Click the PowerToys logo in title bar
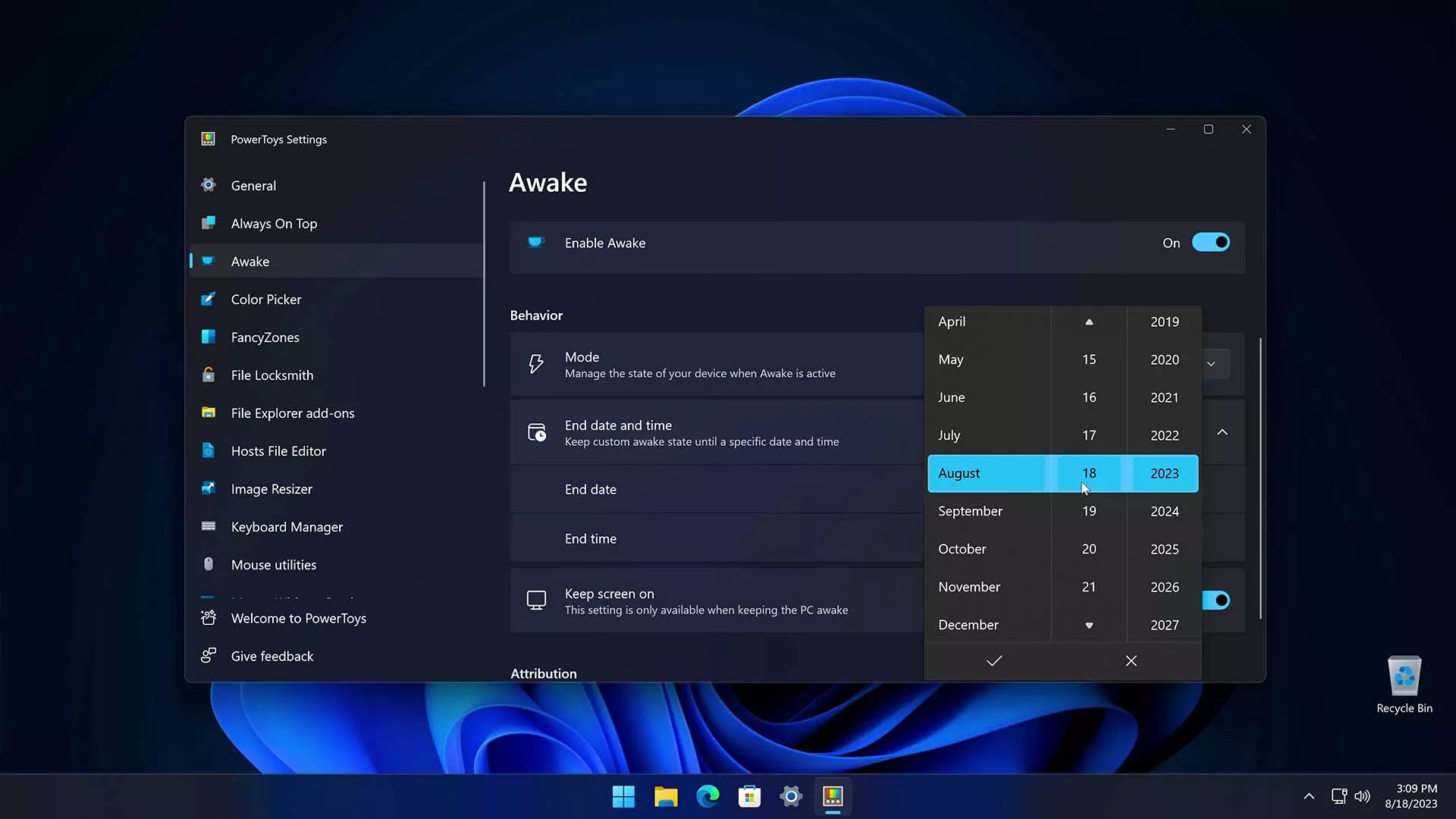This screenshot has height=819, width=1456. coord(209,139)
